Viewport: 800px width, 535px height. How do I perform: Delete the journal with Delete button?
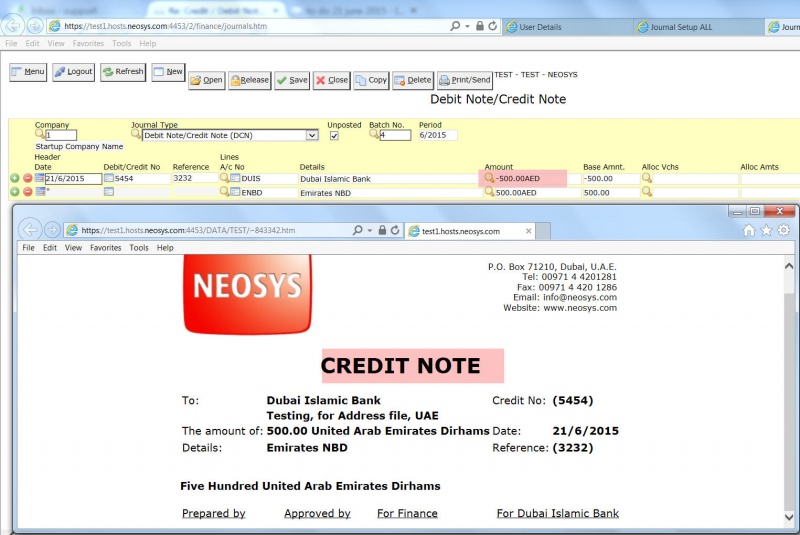pyautogui.click(x=413, y=80)
